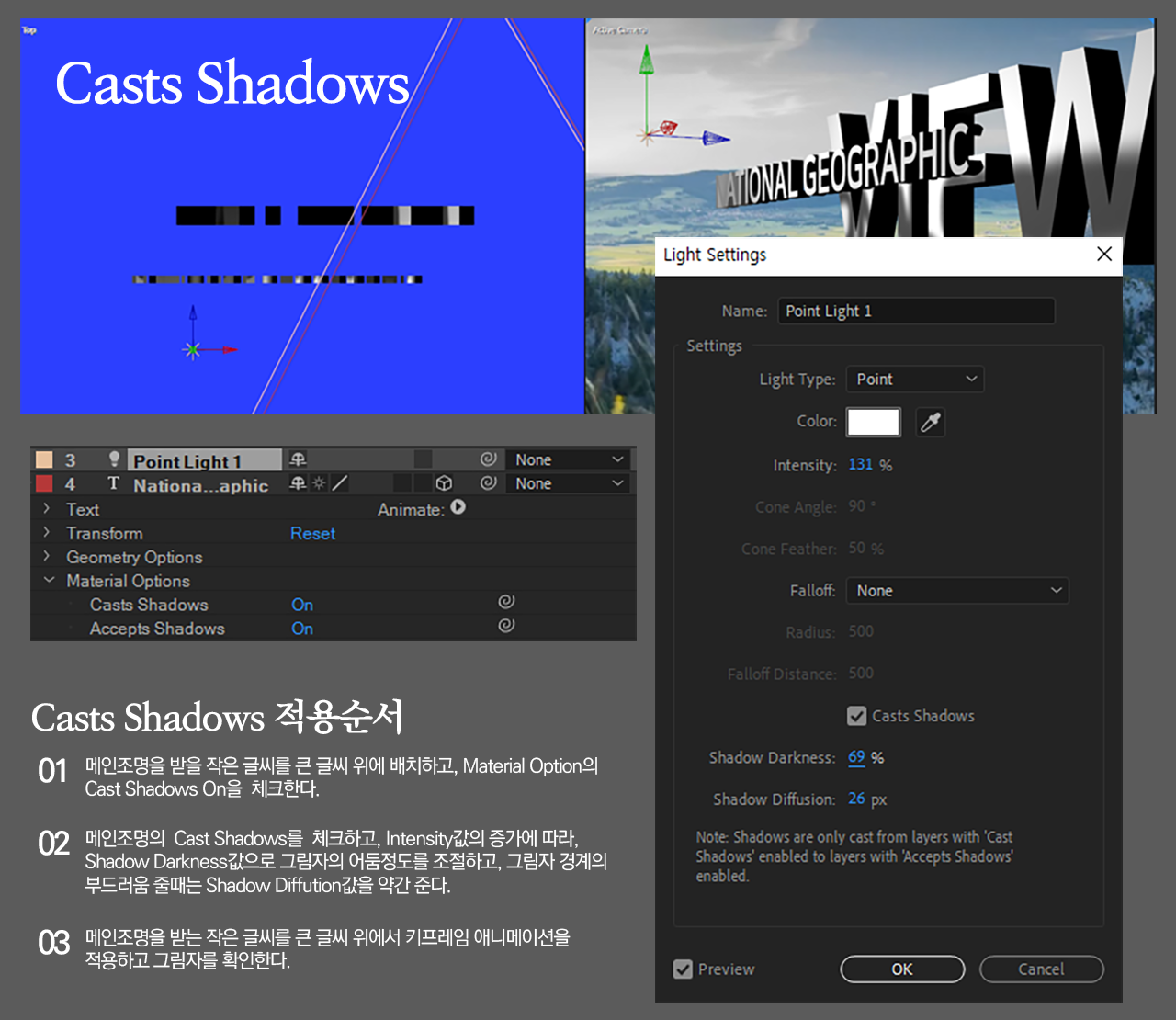The image size is (1176, 1020).
Task: Click the green light anchor point in Top view
Action: click(x=192, y=349)
